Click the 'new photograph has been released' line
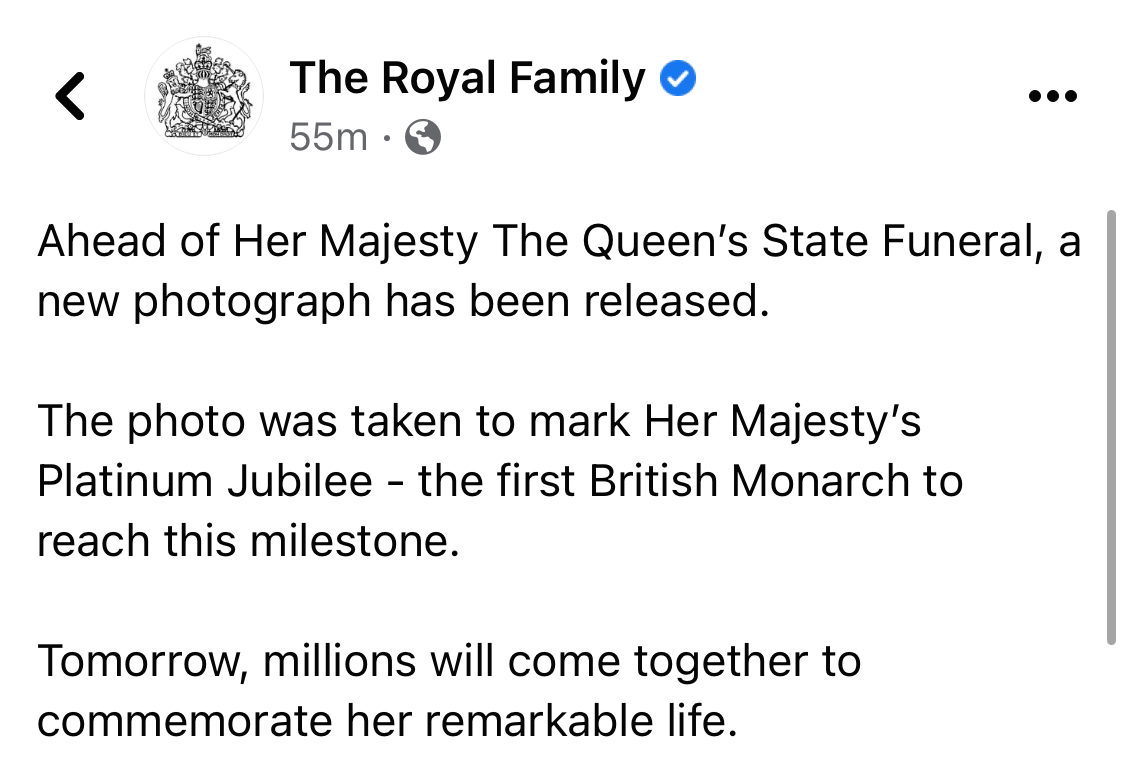Viewport: 1125px width, 777px height. (x=403, y=302)
